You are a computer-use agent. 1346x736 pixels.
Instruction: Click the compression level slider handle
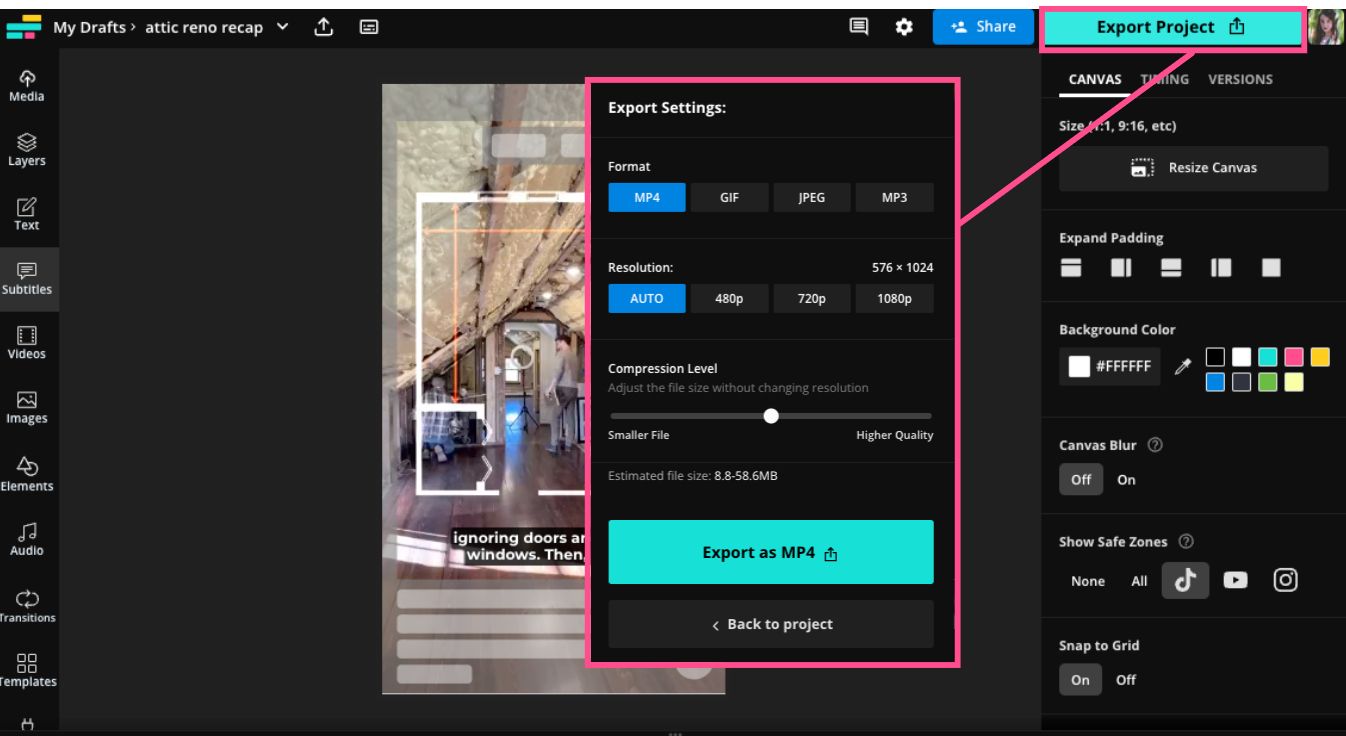coord(771,416)
